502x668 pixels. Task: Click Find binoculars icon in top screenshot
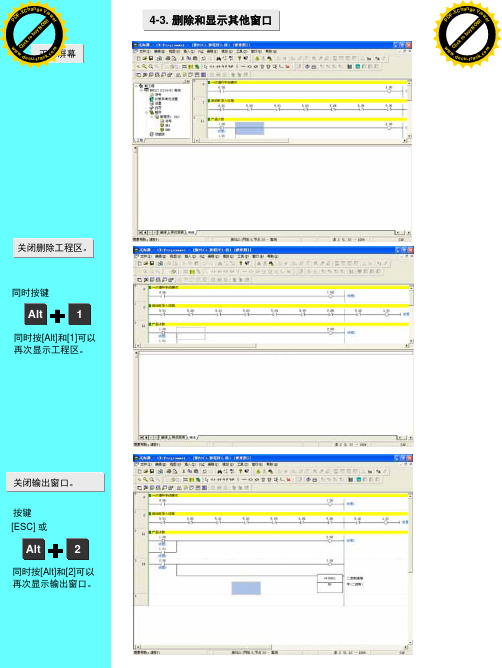coord(219,58)
